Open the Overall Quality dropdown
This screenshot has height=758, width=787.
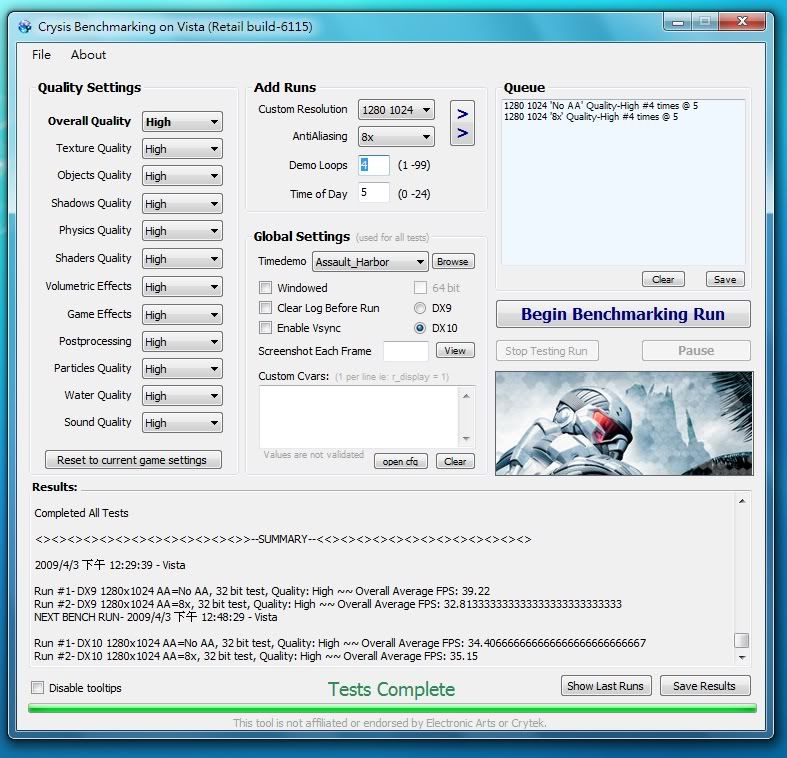click(182, 122)
